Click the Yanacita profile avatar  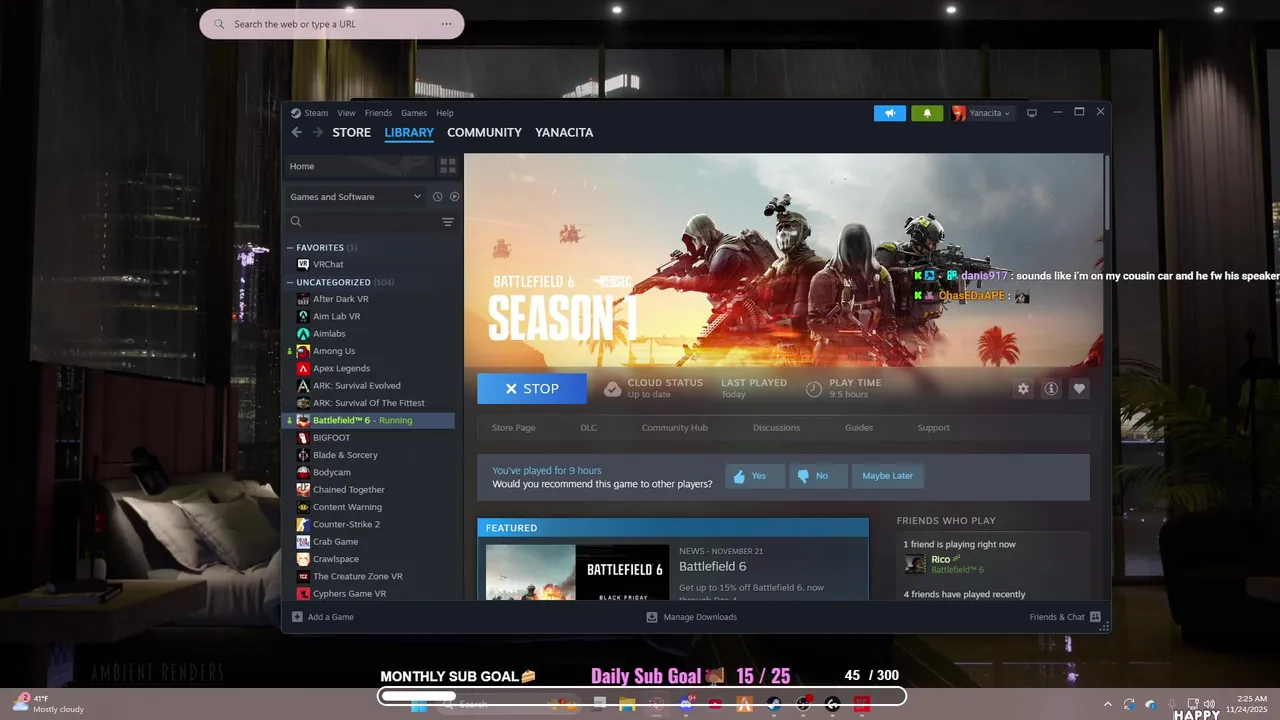pos(959,113)
